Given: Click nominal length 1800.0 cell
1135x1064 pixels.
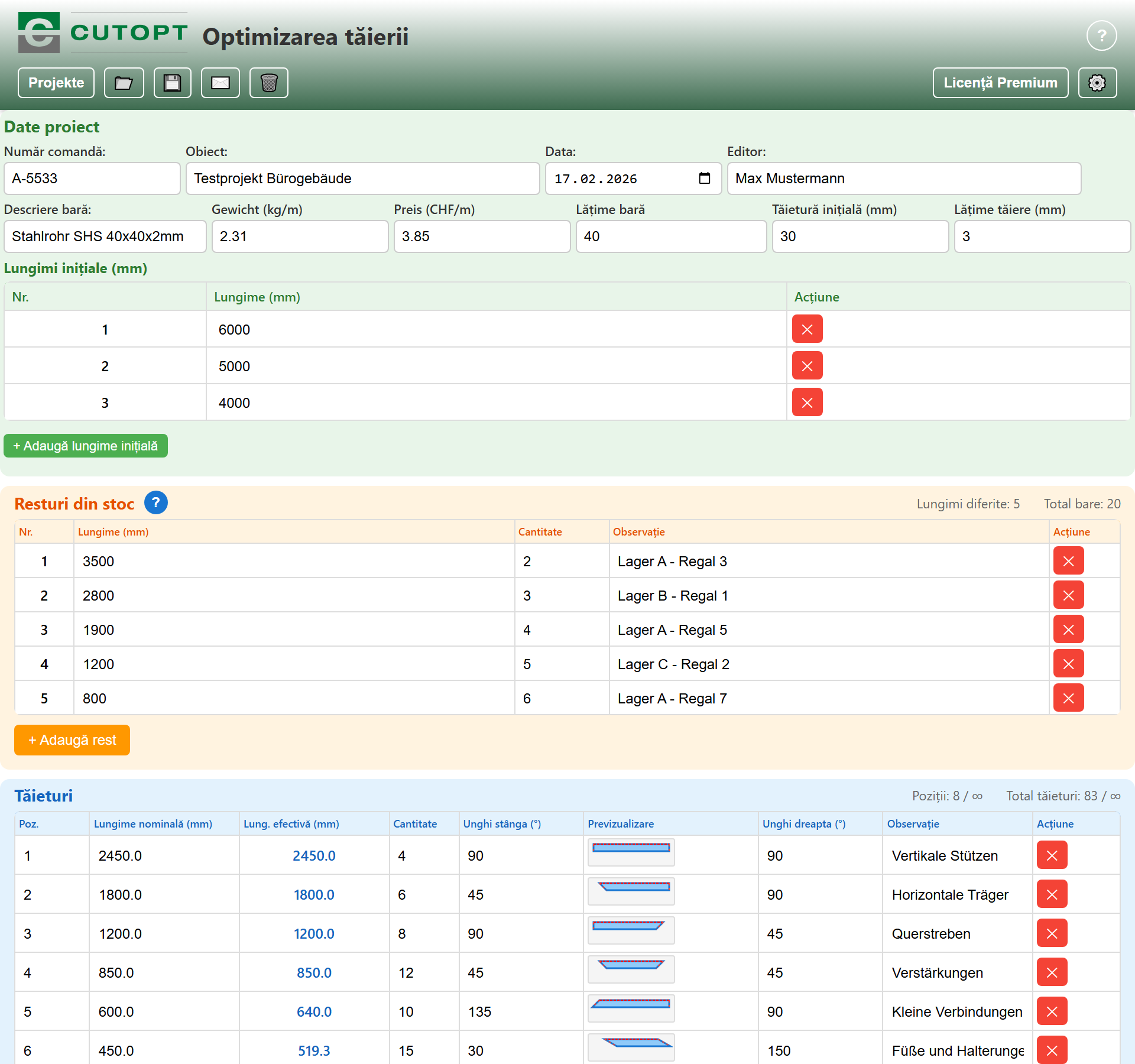Looking at the screenshot, I should point(164,894).
